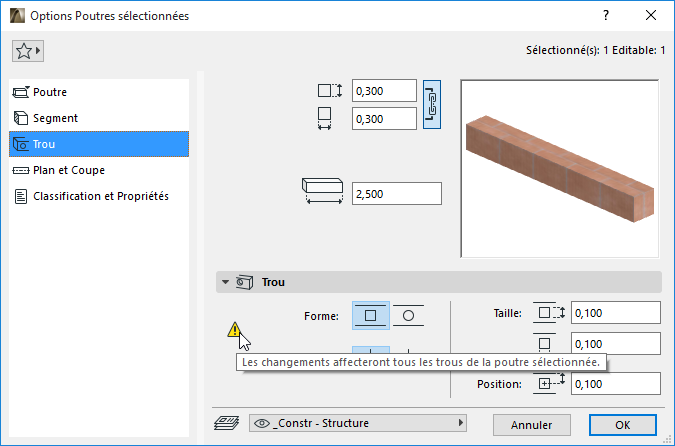Click the Forme: label
This screenshot has width=675, height=446.
tap(321, 316)
